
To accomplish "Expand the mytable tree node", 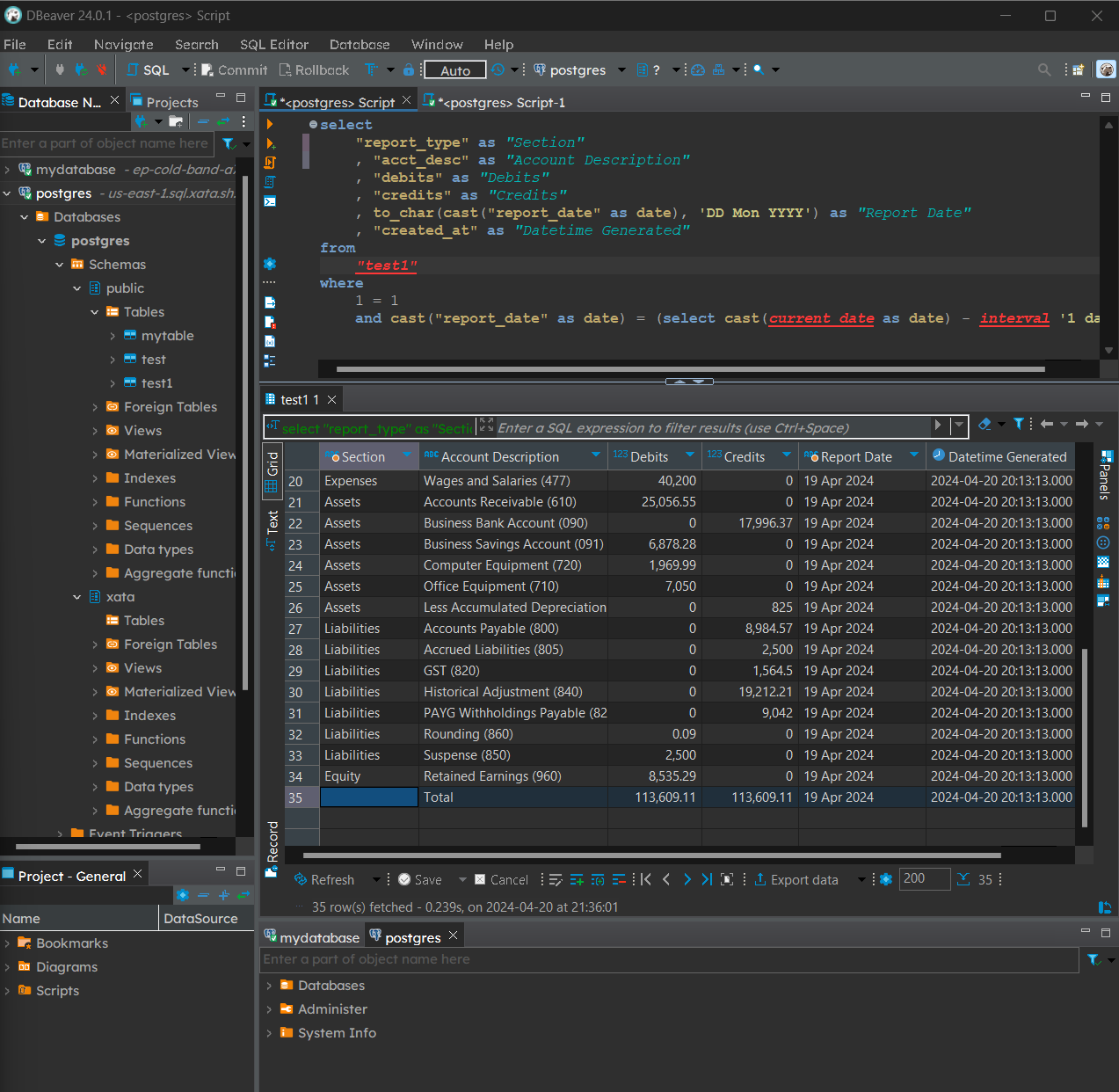I will [113, 336].
